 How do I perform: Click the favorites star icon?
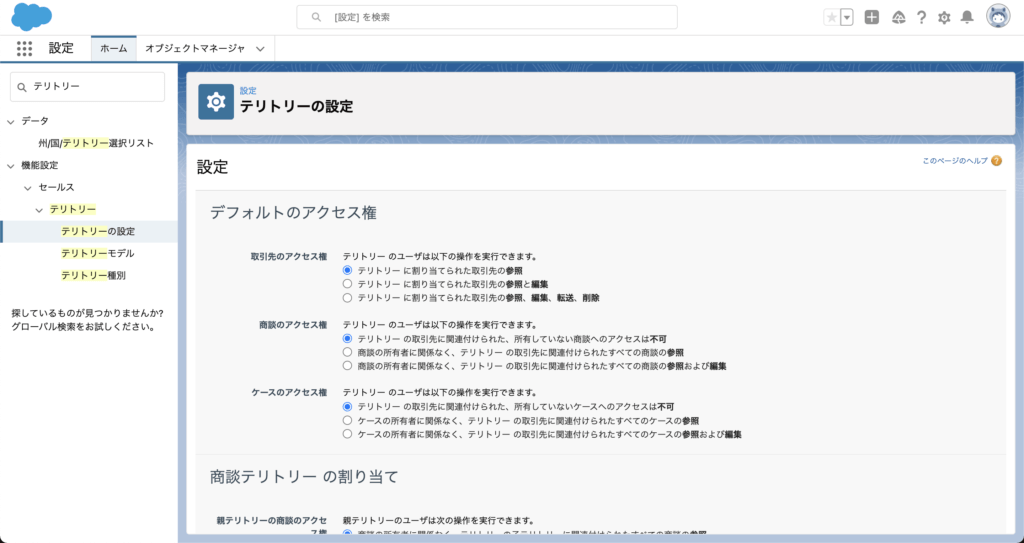[x=831, y=18]
